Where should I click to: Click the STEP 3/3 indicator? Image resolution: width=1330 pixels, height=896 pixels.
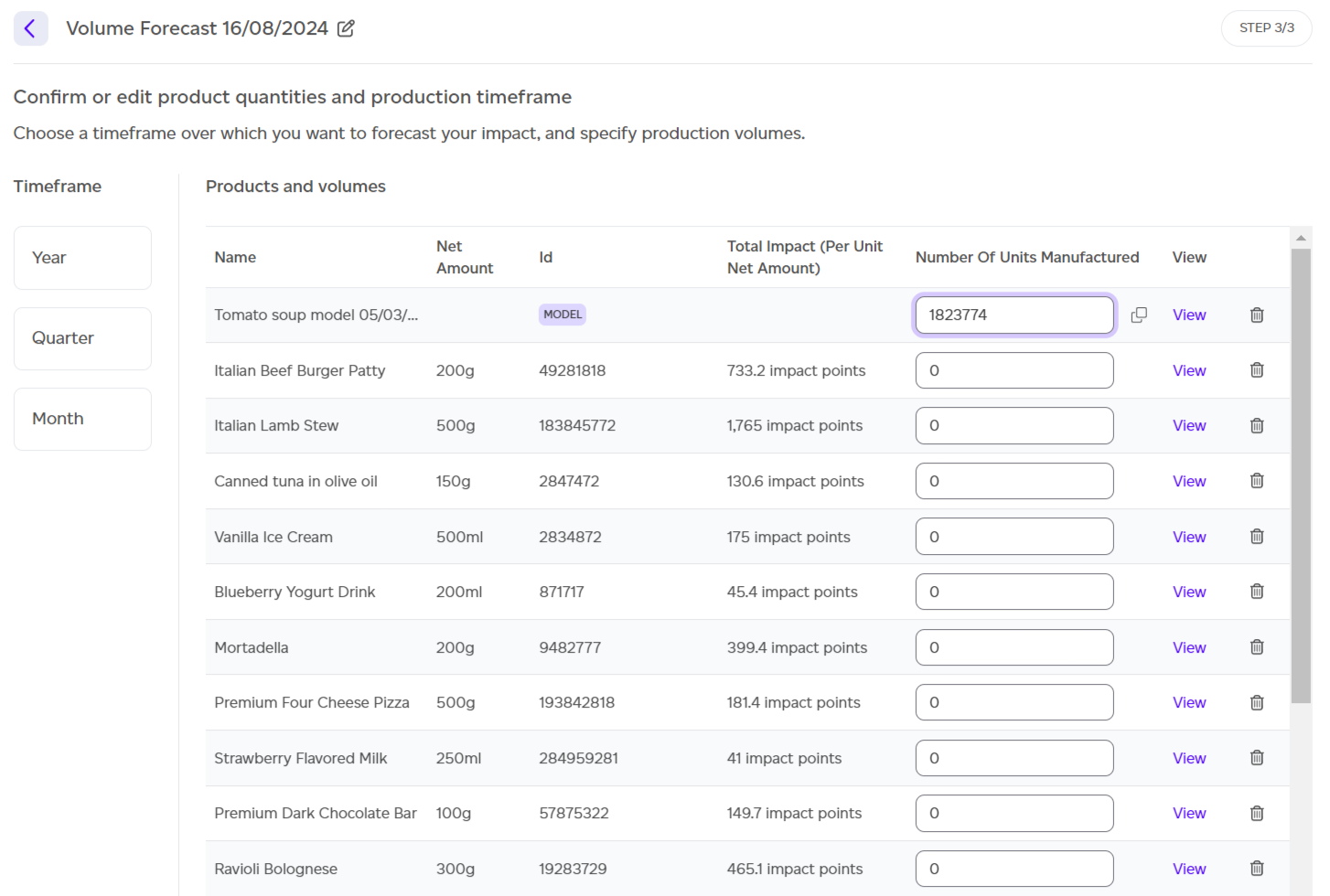[1267, 28]
